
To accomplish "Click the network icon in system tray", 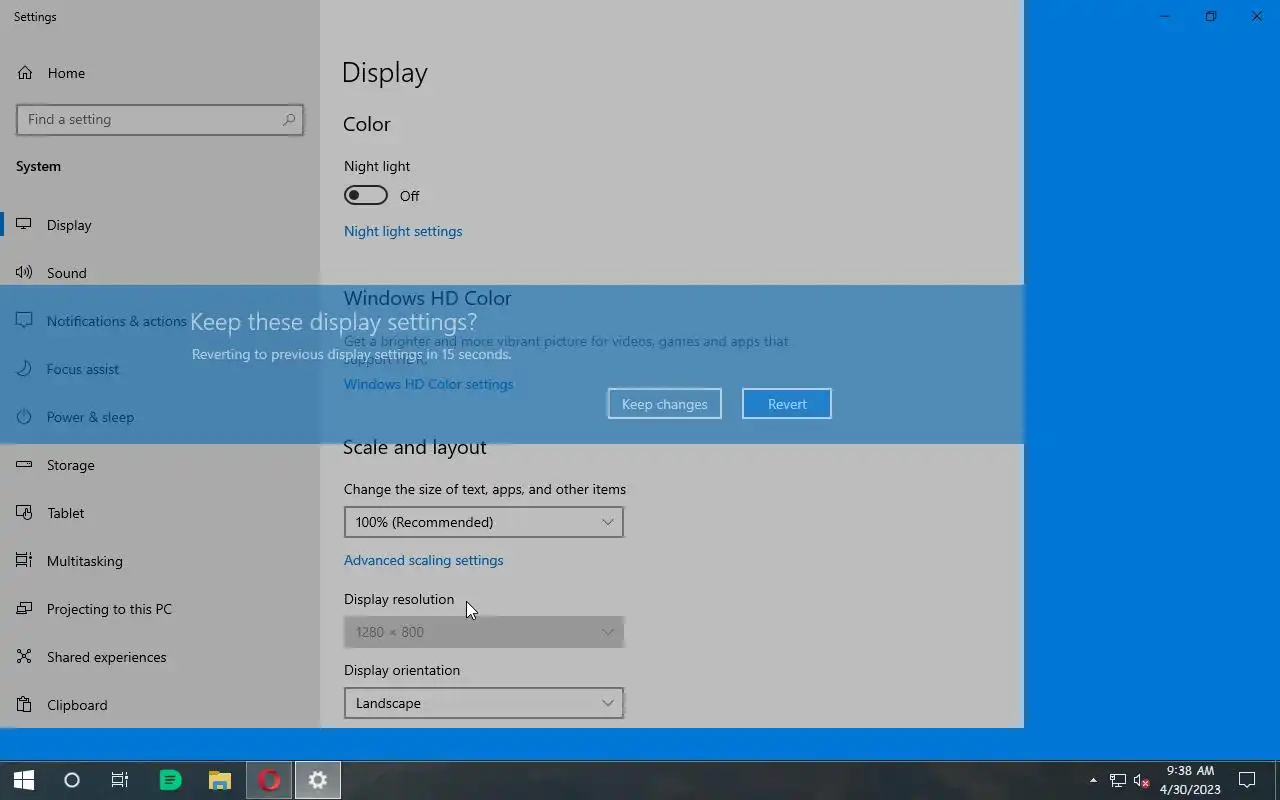I will tap(1118, 780).
